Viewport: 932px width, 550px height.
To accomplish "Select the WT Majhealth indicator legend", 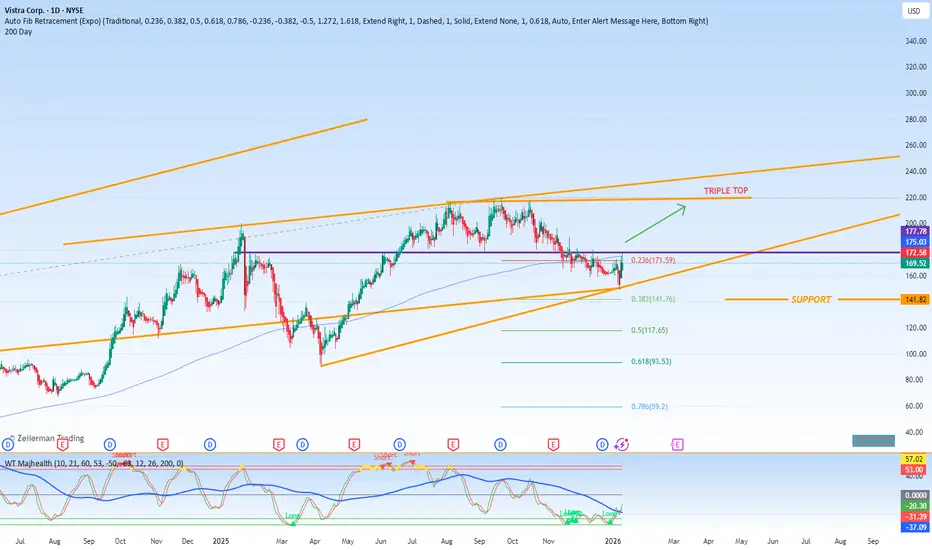I will coord(94,463).
